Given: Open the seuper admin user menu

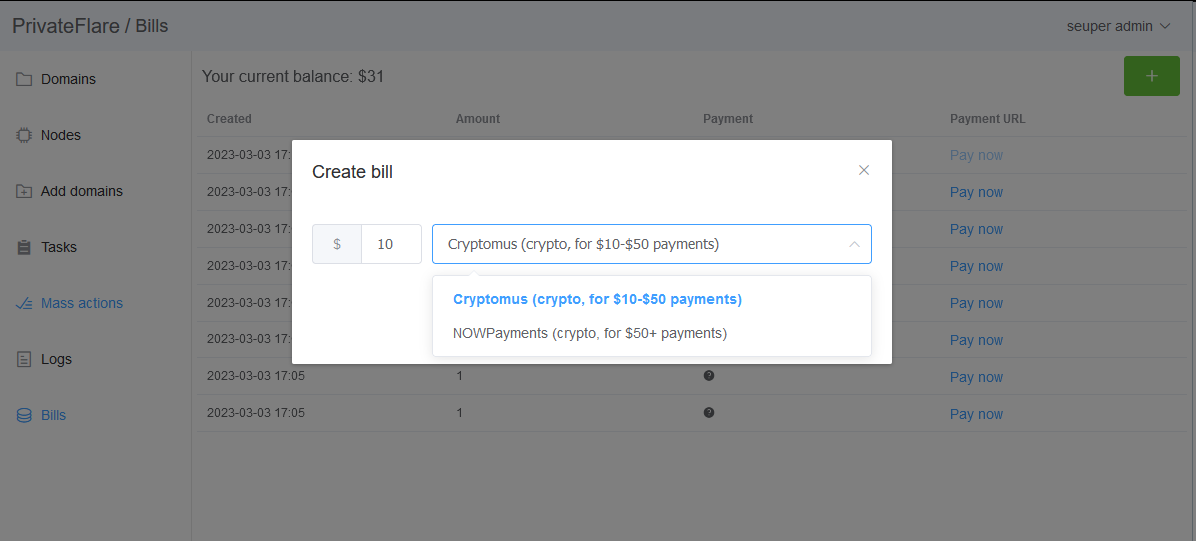Looking at the screenshot, I should [x=1117, y=26].
